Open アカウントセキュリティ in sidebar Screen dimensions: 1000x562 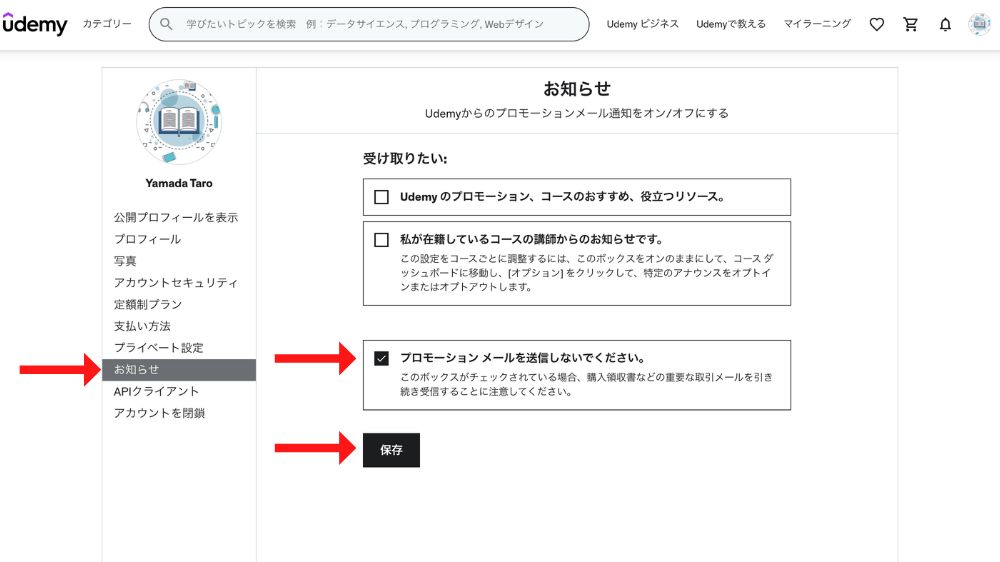coord(176,283)
